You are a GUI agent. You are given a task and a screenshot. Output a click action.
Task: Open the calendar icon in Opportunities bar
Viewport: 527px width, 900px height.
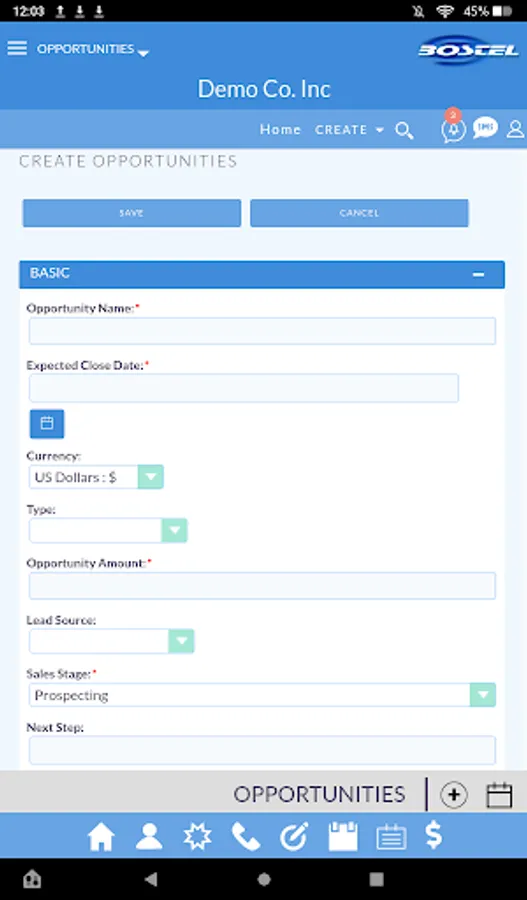(499, 795)
